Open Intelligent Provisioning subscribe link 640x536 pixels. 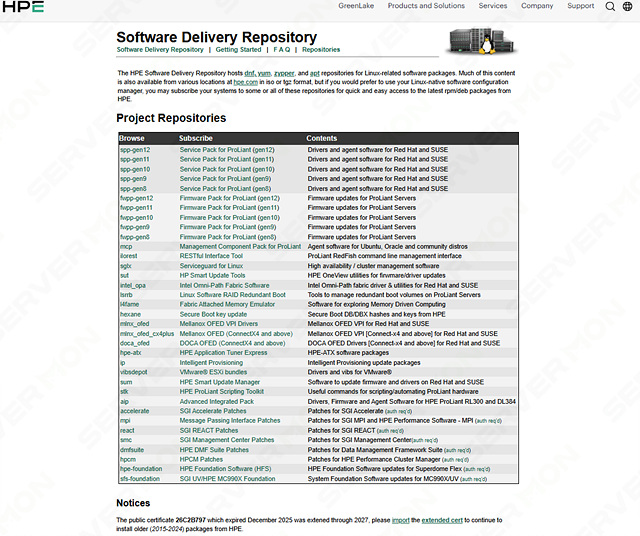click(x=211, y=363)
